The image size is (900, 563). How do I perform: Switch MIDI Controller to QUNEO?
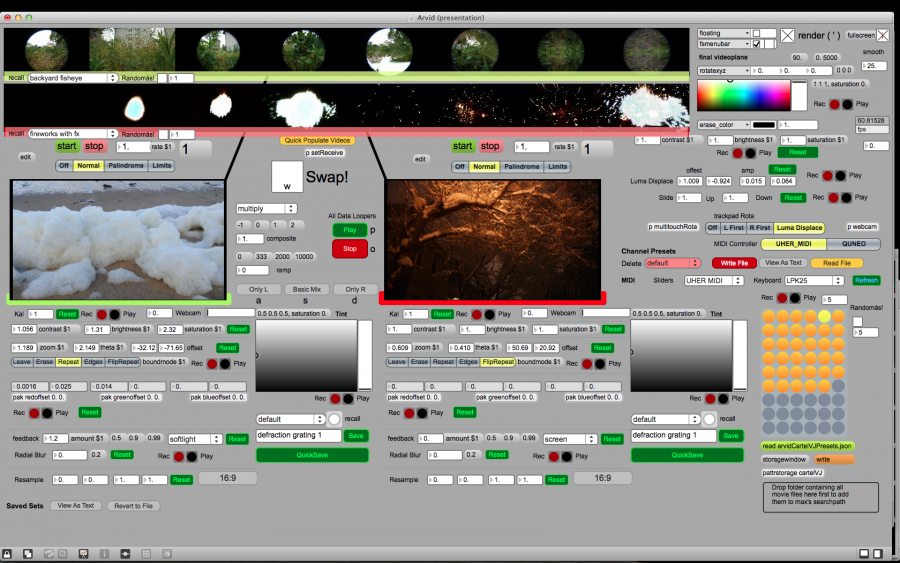click(853, 244)
